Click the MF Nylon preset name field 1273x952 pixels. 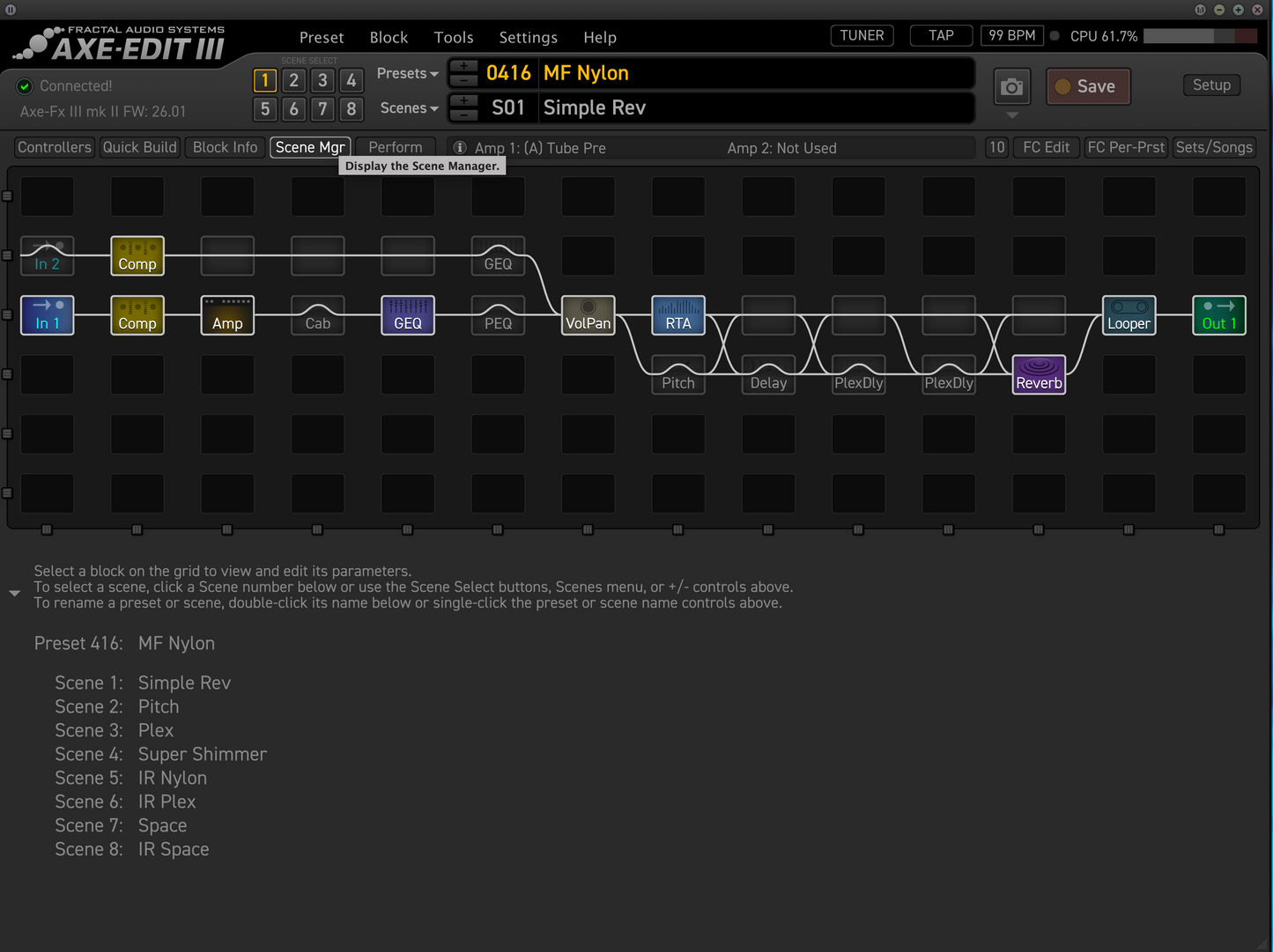(758, 73)
